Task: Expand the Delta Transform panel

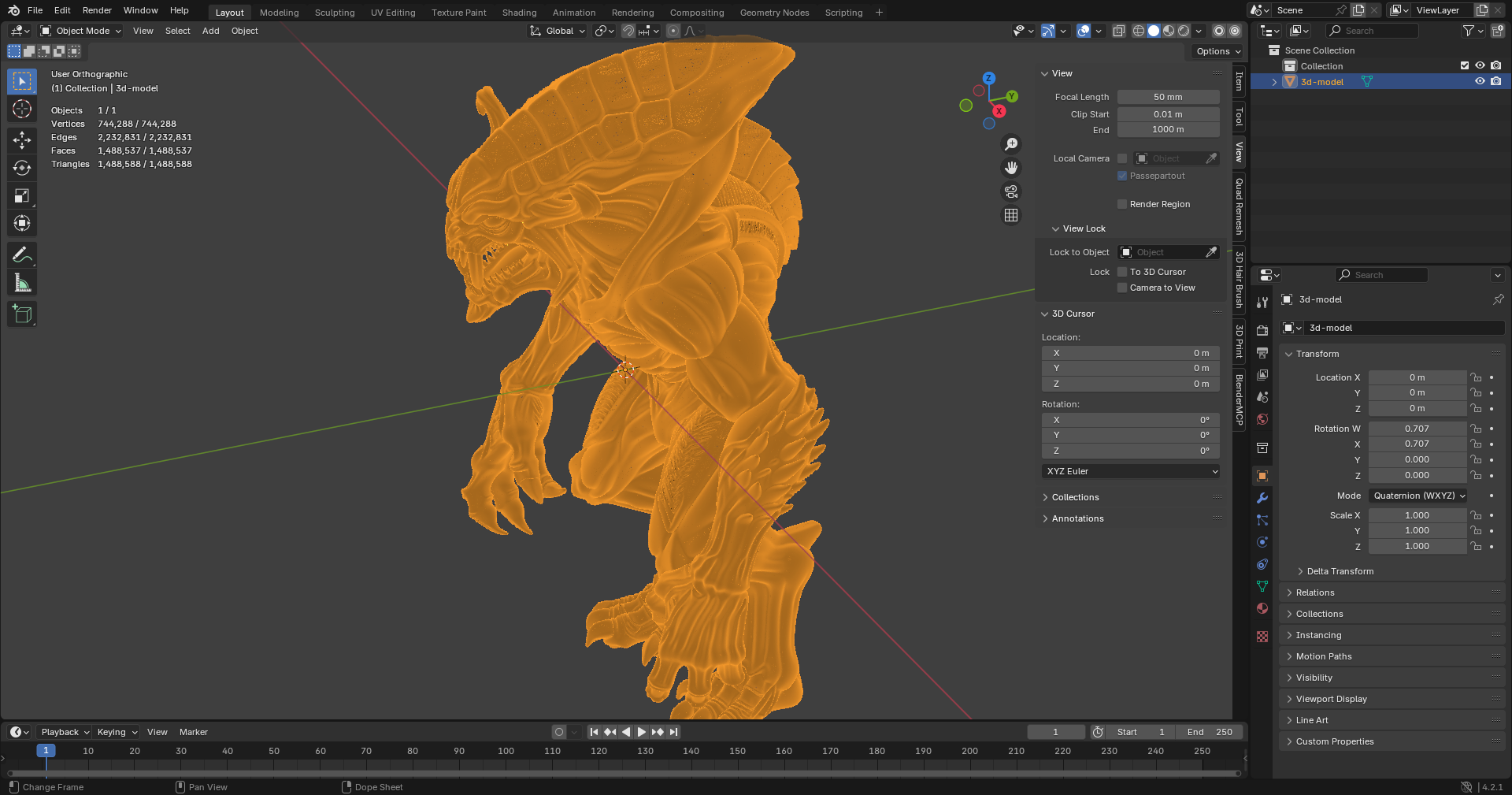Action: point(1339,571)
